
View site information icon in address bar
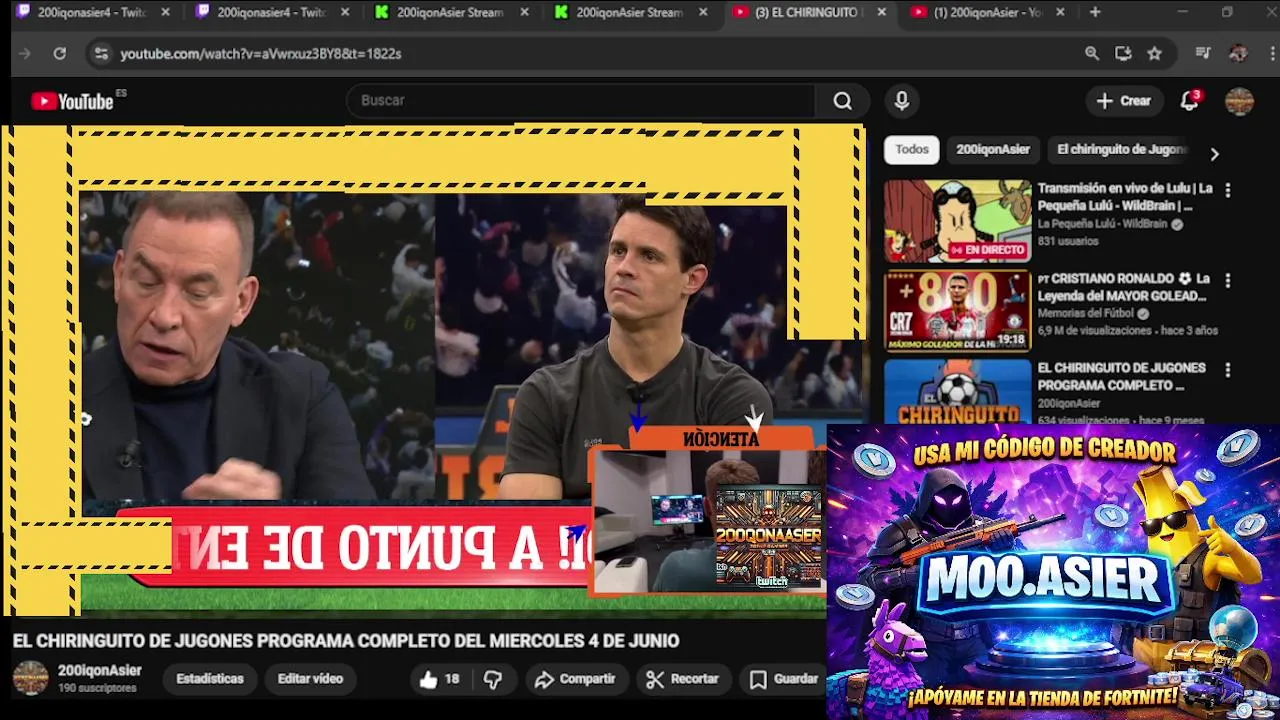coord(101,54)
